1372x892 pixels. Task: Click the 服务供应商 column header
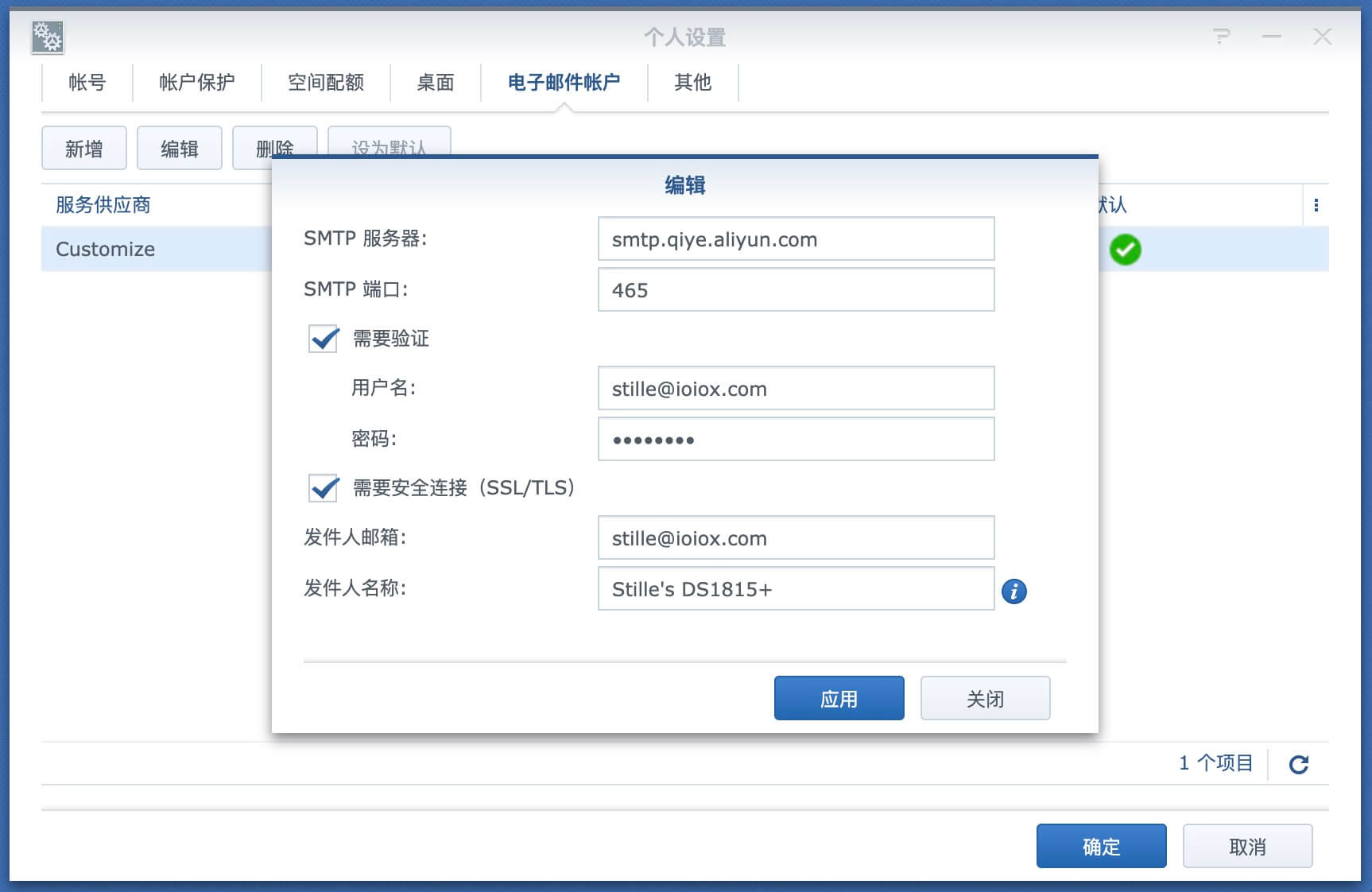click(x=103, y=205)
